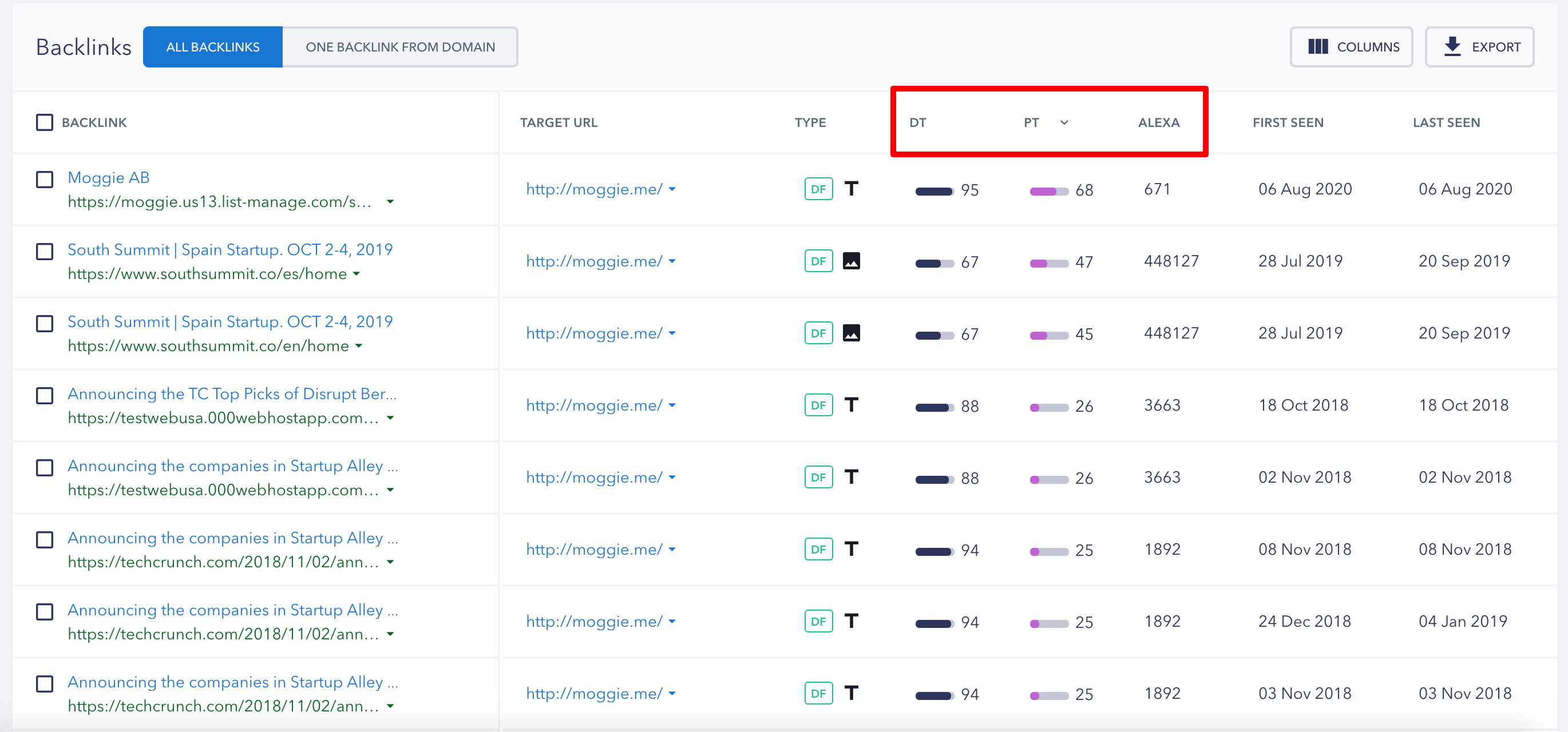The width and height of the screenshot is (1568, 732).
Task: Open the southsummit.co/es/home URL link
Action: pos(207,274)
